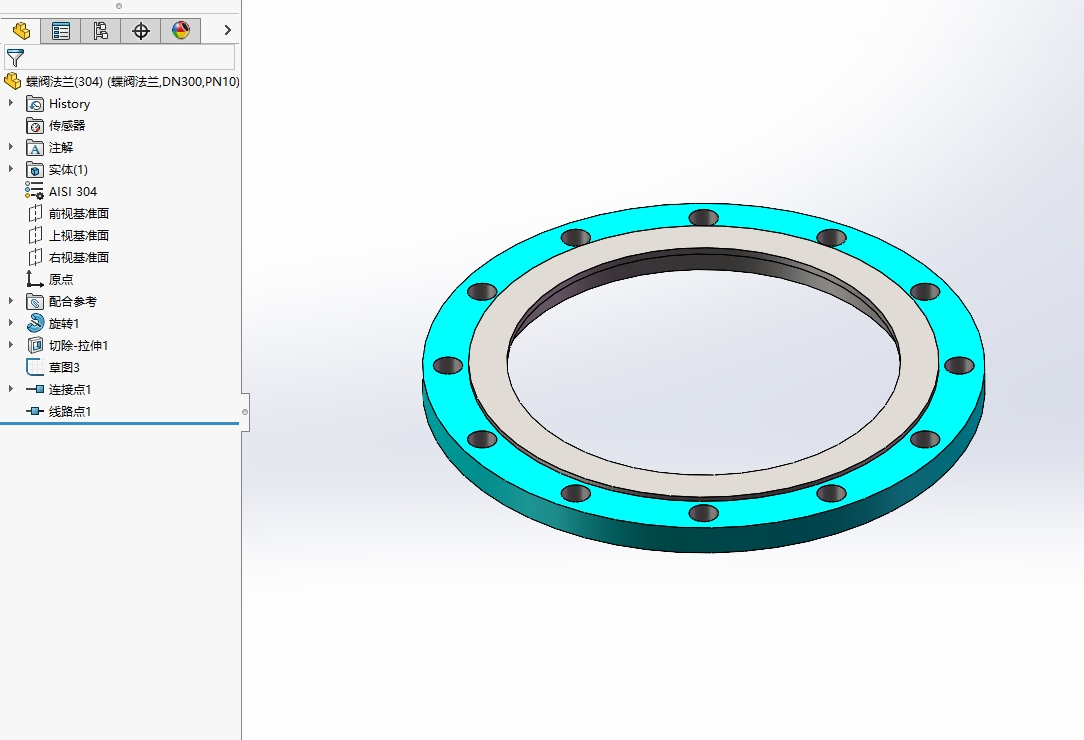Expand the 配合参考 mate reference node
The width and height of the screenshot is (1084, 740).
point(10,301)
